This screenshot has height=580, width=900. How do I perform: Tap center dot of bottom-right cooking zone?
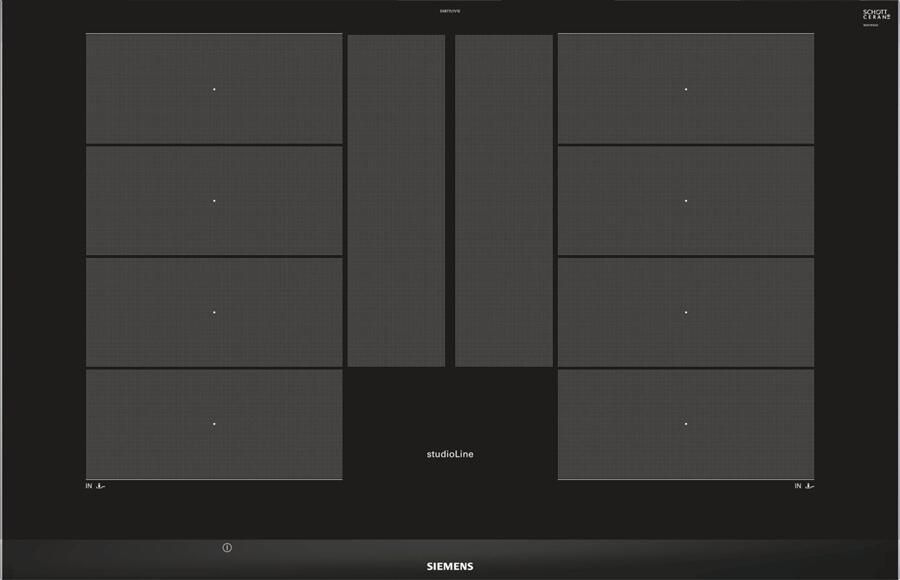pos(686,424)
